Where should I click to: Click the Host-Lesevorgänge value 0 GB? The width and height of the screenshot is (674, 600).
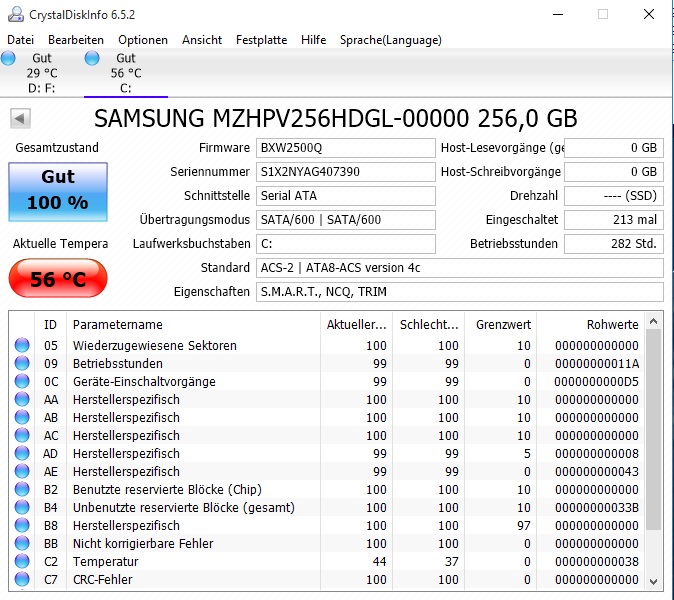pyautogui.click(x=614, y=148)
